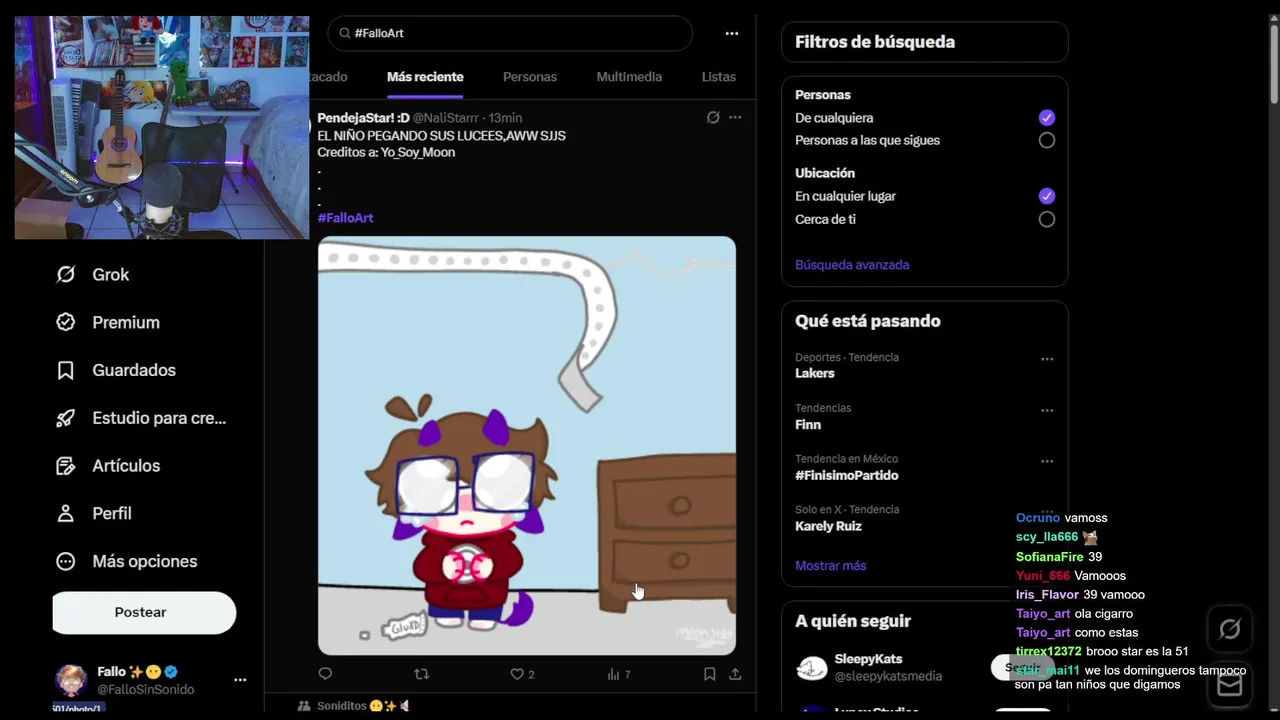Viewport: 1280px width, 720px height.
Task: Share the post via the share icon
Action: [735, 674]
